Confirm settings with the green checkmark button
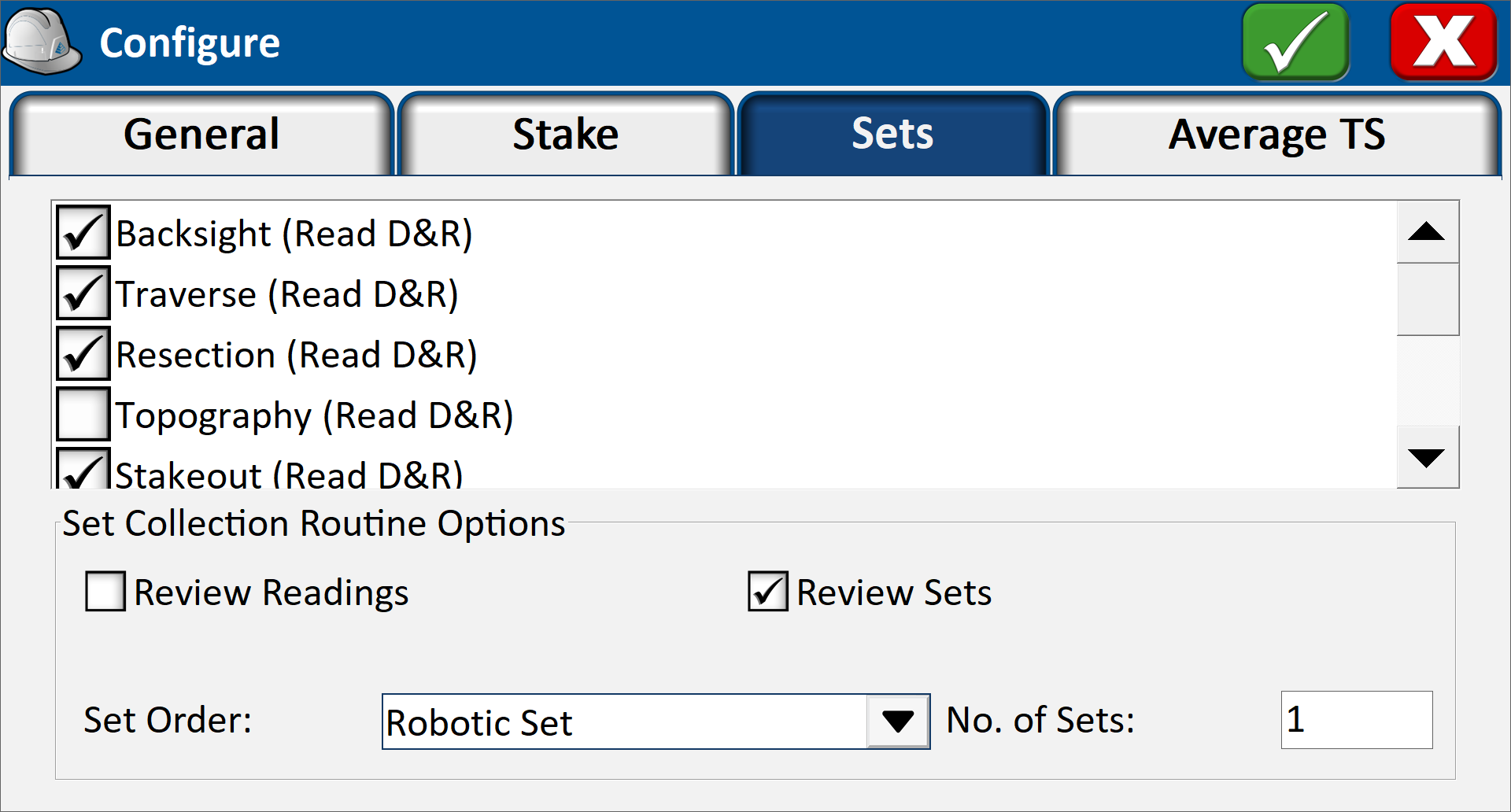Viewport: 1511px width, 812px height. pyautogui.click(x=1295, y=42)
